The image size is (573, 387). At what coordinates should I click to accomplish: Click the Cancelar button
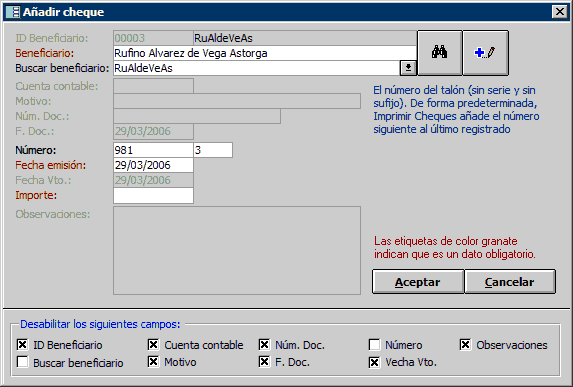(x=510, y=282)
